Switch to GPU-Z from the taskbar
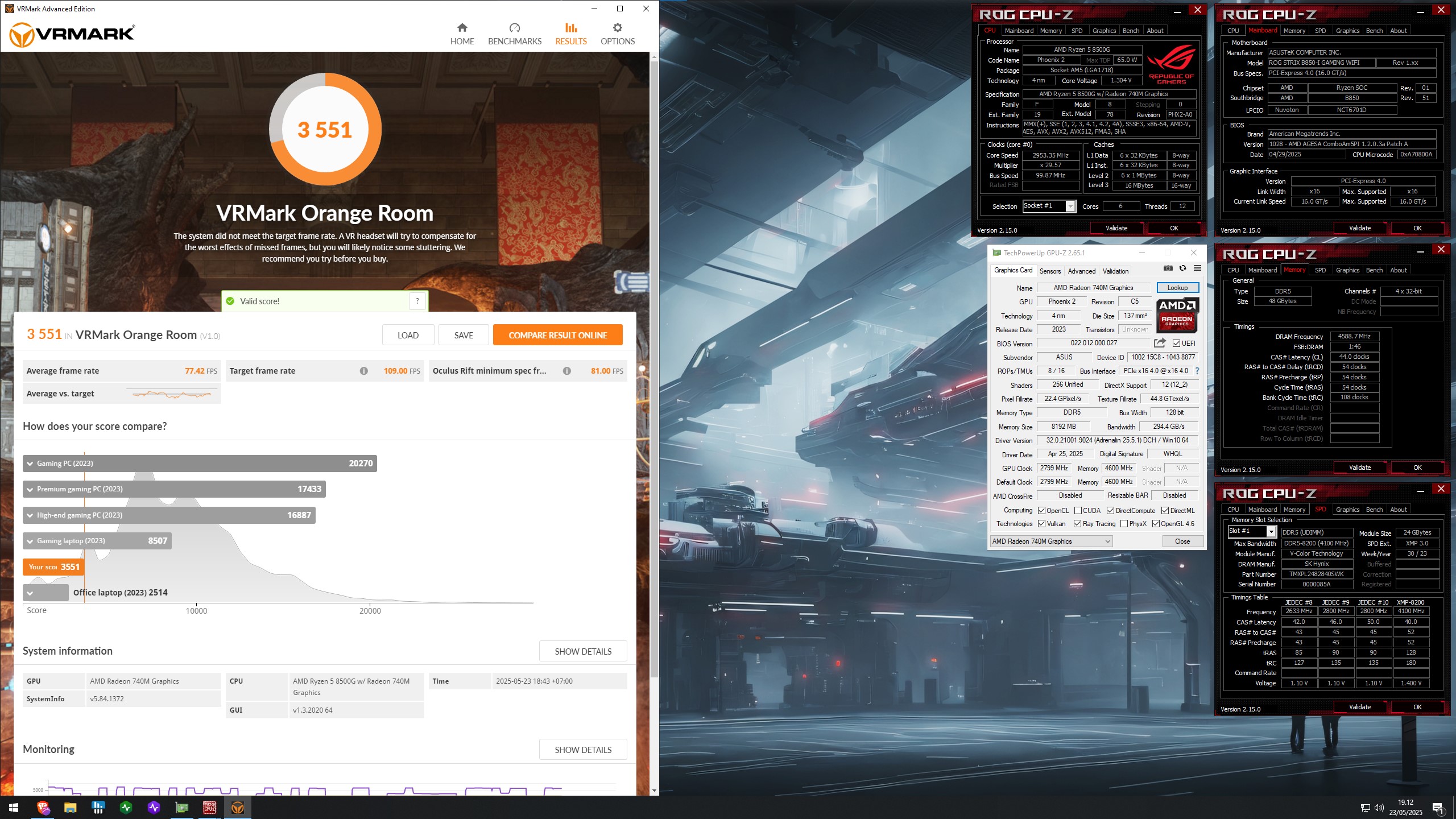1456x819 pixels. (181, 808)
